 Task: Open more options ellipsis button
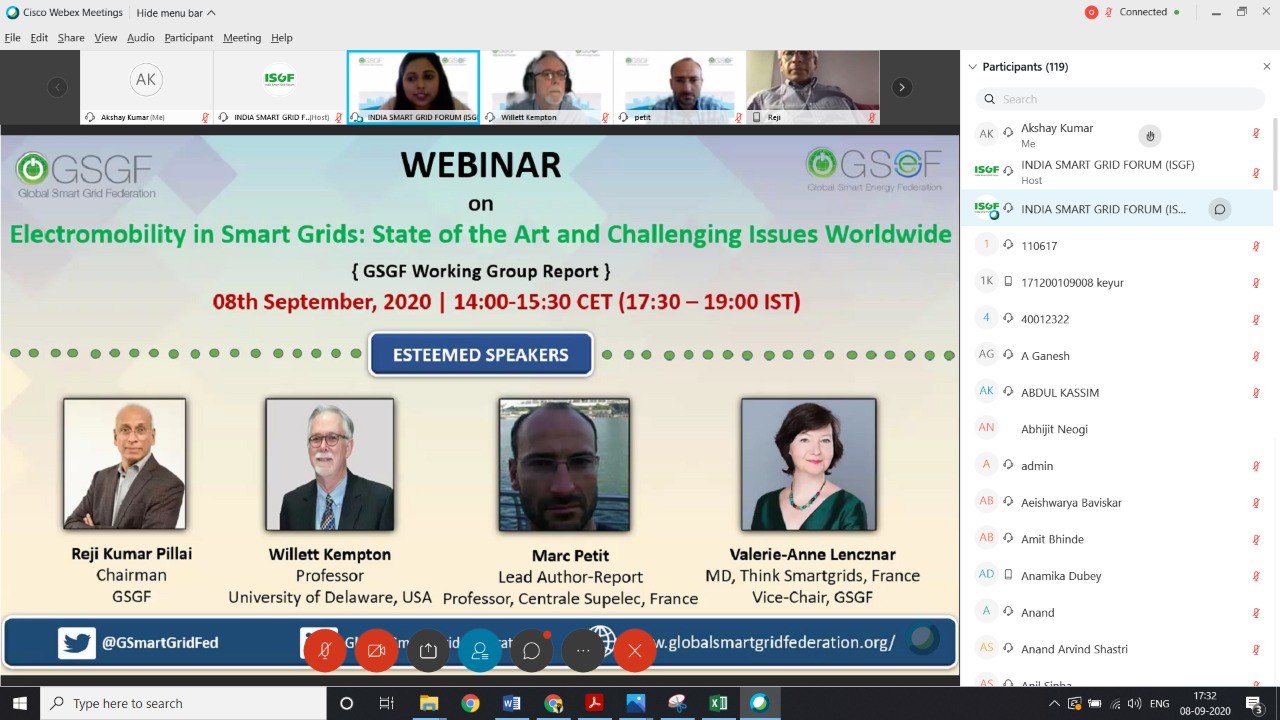583,651
